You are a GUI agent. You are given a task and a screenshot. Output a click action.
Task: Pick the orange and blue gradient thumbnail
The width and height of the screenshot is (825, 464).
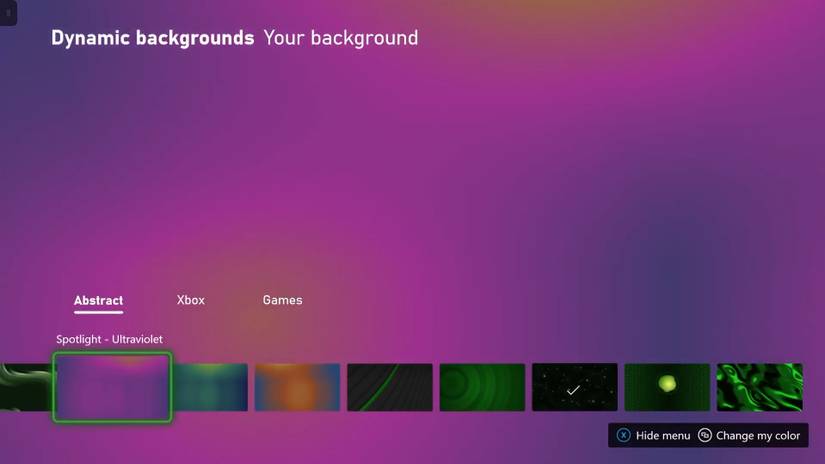[x=297, y=387]
